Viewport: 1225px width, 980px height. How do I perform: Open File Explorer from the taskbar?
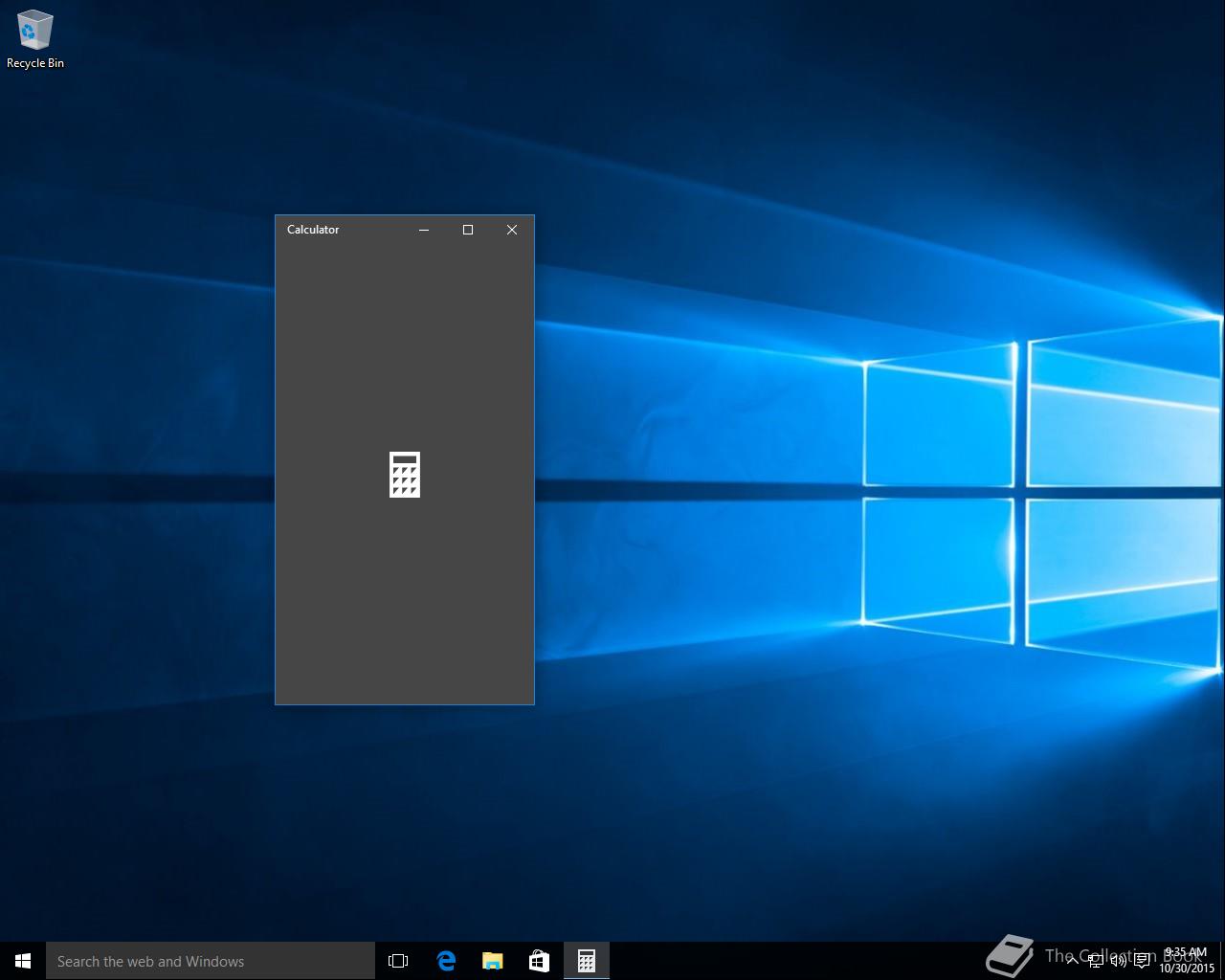493,961
